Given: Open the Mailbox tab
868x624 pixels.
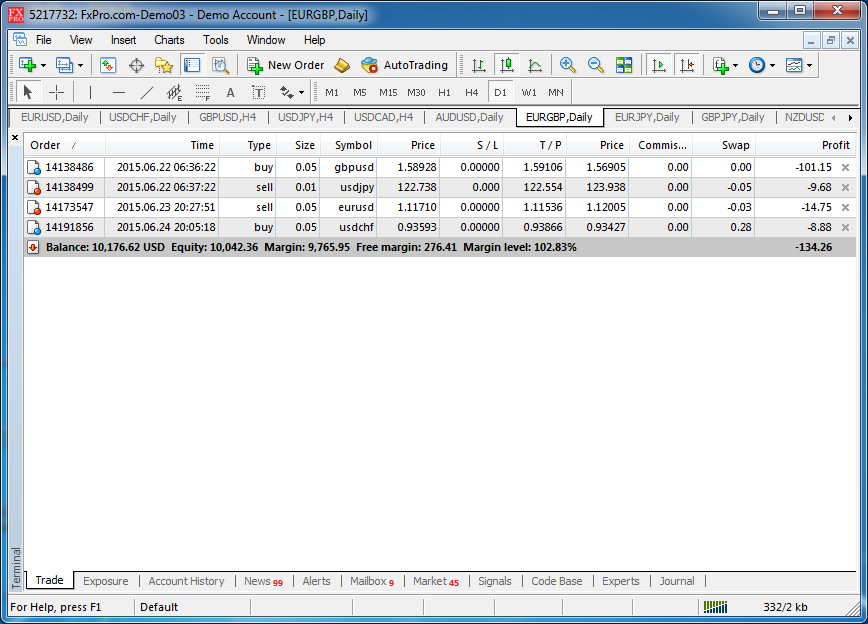Looking at the screenshot, I should (372, 581).
